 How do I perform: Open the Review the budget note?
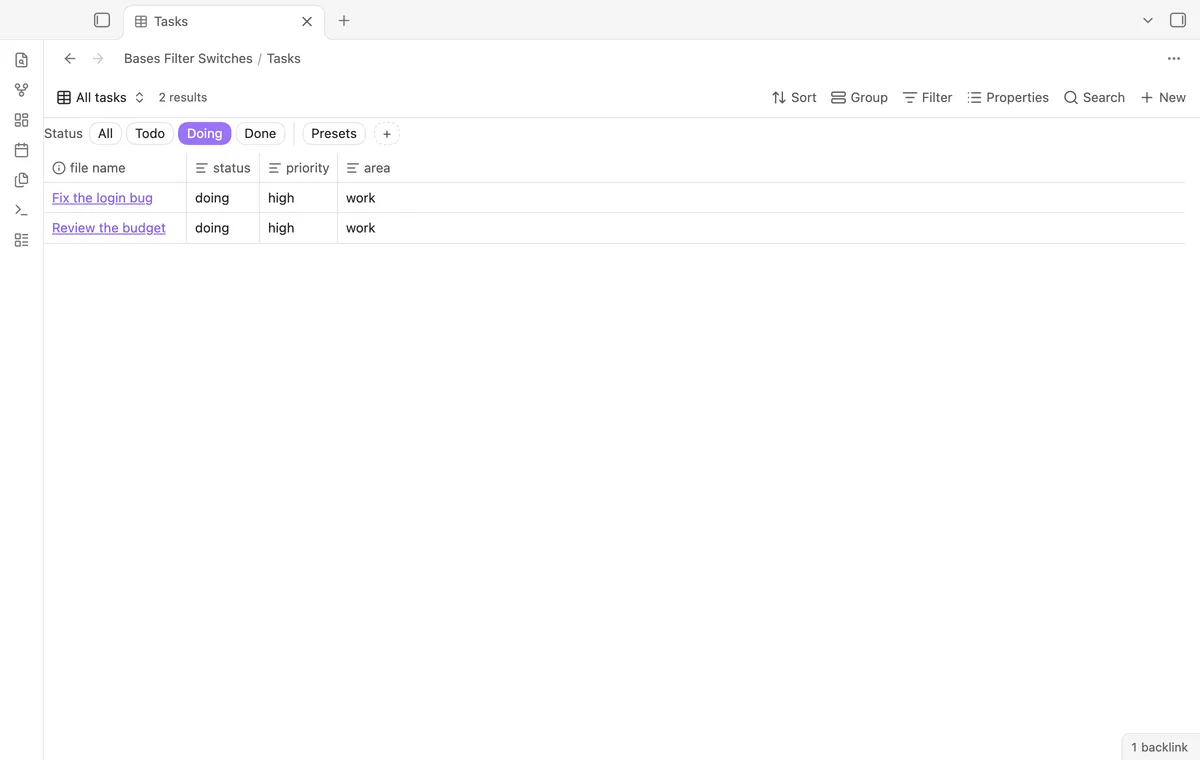pyautogui.click(x=109, y=228)
